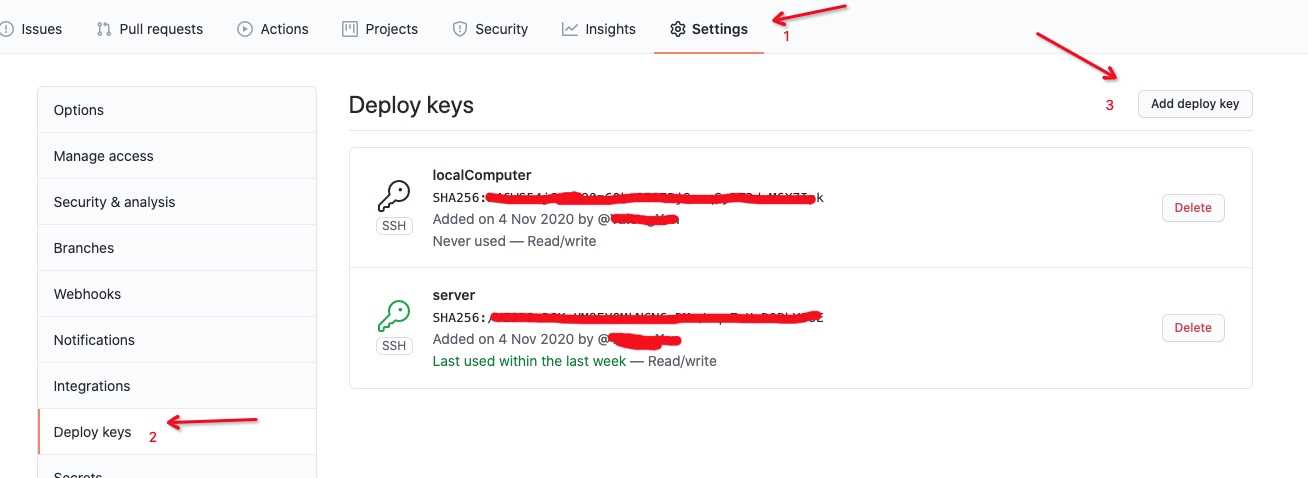The width and height of the screenshot is (1308, 478).
Task: Click the black key icon for localComputer
Action: [394, 195]
